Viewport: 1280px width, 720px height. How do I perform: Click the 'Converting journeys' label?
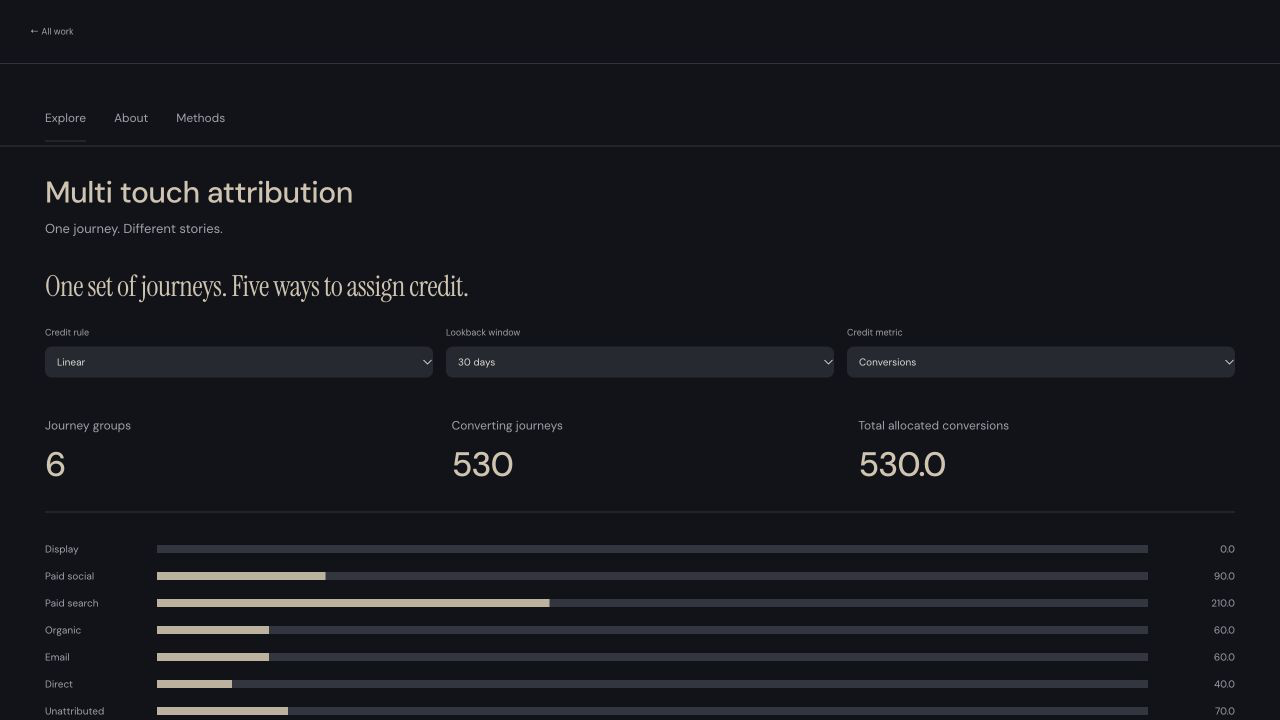(507, 426)
